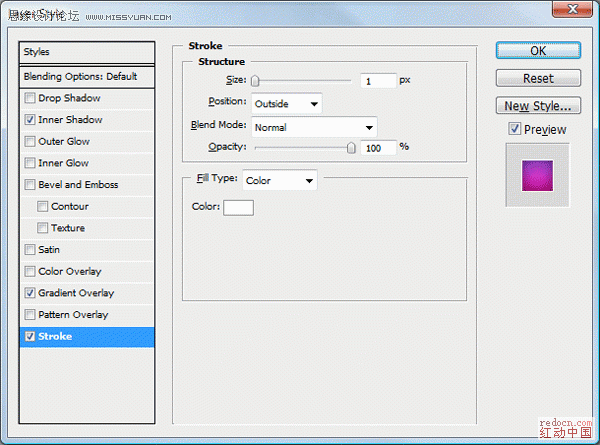600x445 pixels.
Task: Click the Size slider handle
Action: (x=255, y=81)
